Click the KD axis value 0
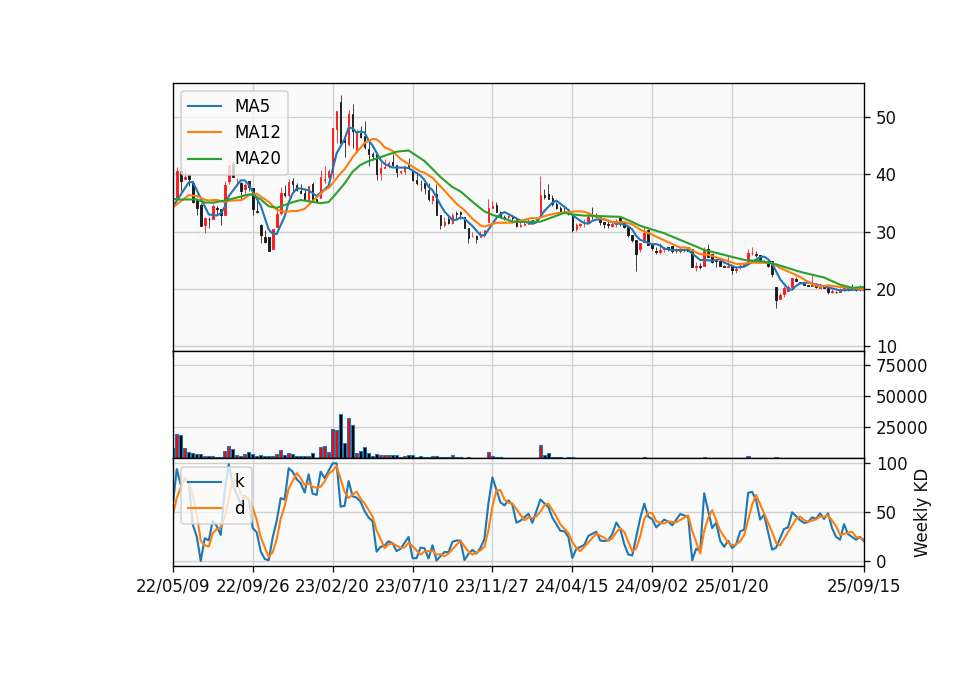Viewport: 960px width, 690px height. (881, 561)
